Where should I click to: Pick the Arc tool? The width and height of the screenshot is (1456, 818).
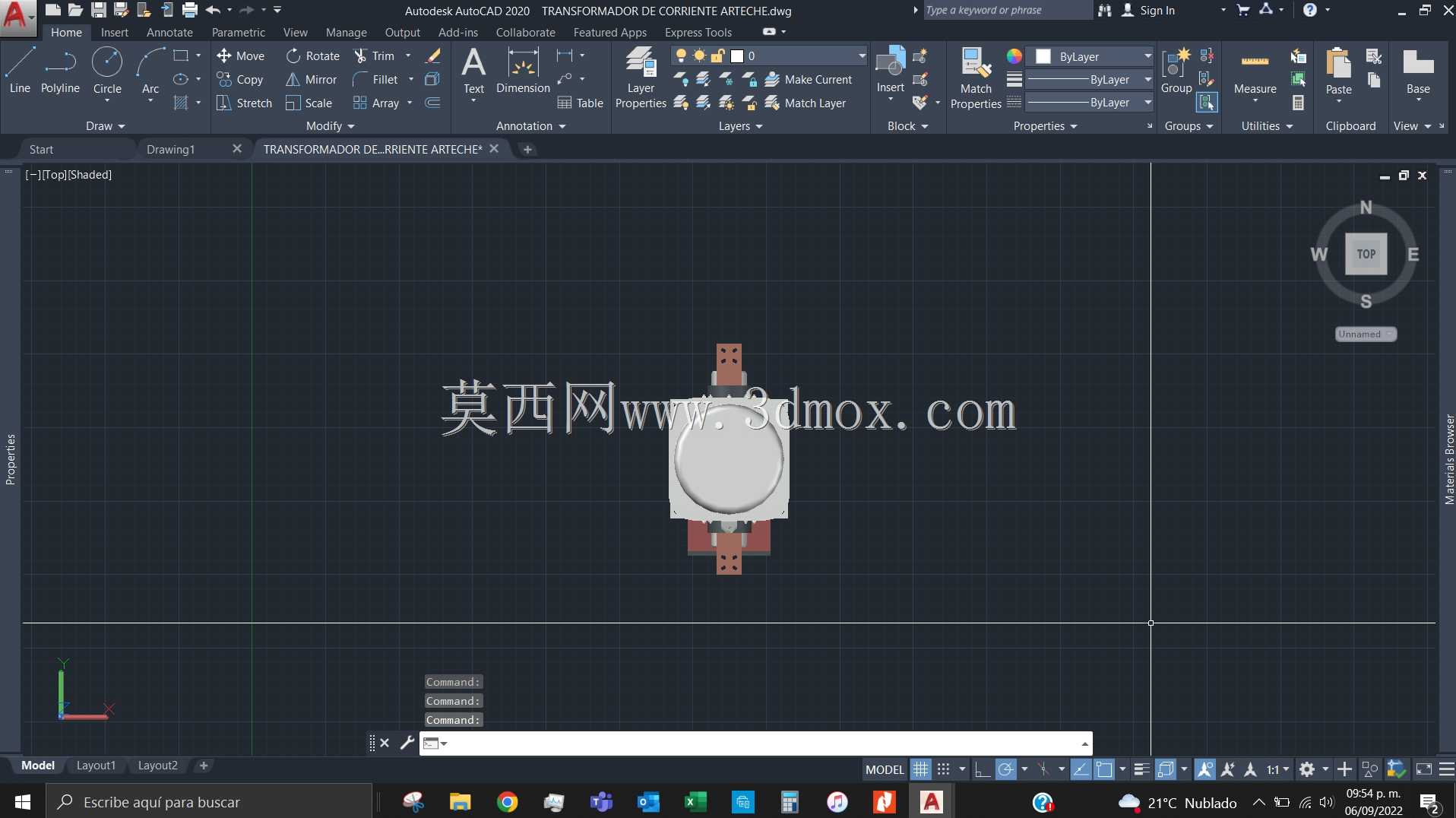[150, 70]
